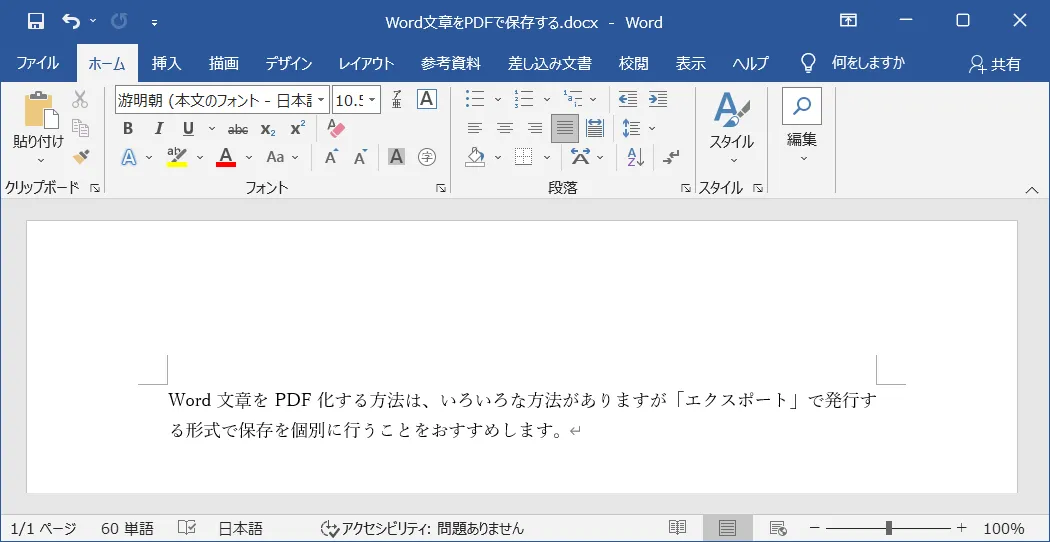Click the red Font Color A button
Image resolution: width=1050 pixels, height=542 pixels.
coord(226,157)
